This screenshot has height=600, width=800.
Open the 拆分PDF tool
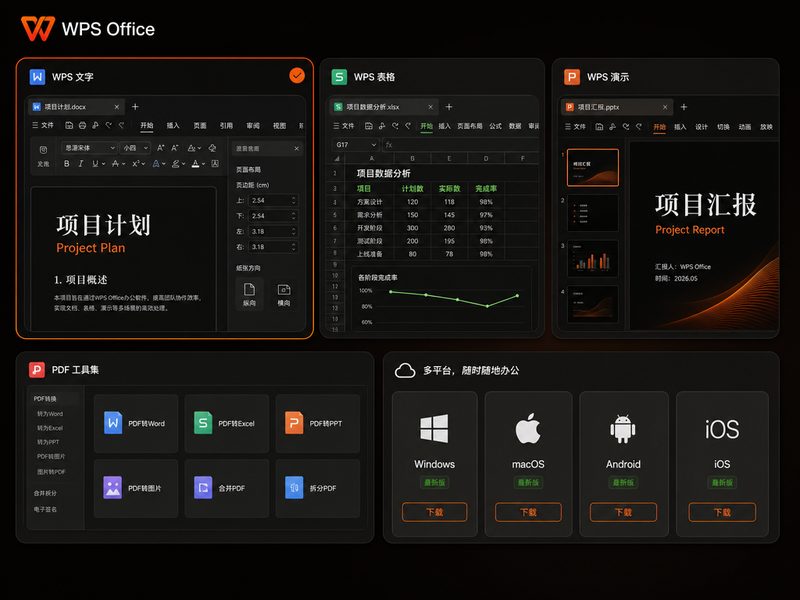click(317, 488)
